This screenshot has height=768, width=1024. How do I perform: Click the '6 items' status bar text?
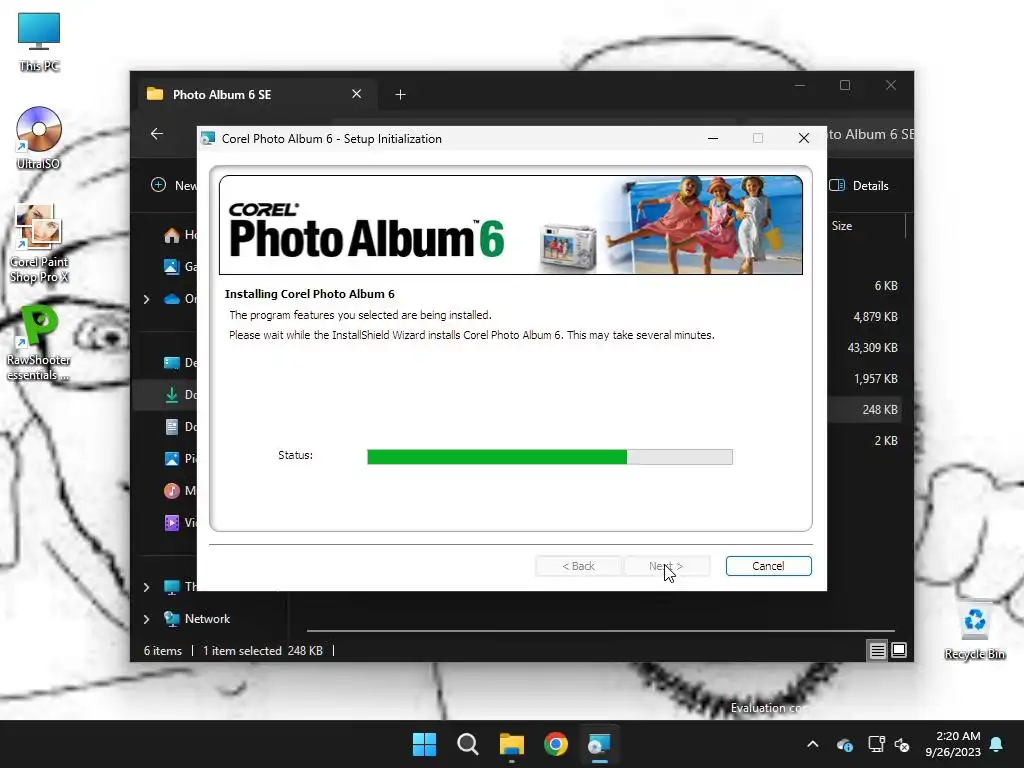(163, 651)
